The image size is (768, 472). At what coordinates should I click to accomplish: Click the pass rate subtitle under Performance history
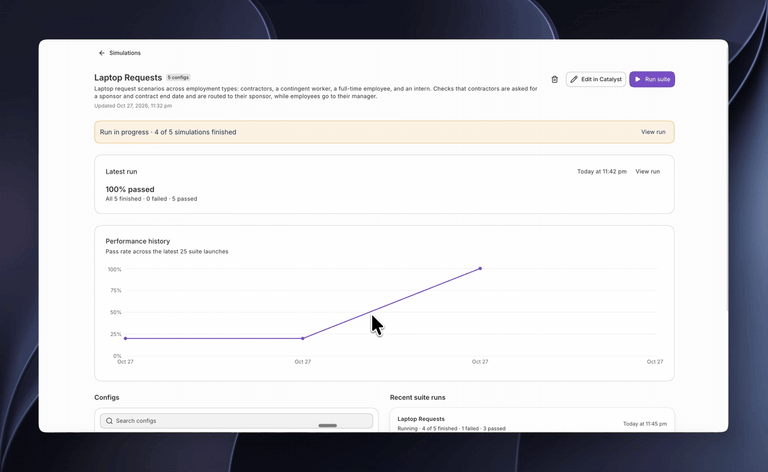pos(167,251)
